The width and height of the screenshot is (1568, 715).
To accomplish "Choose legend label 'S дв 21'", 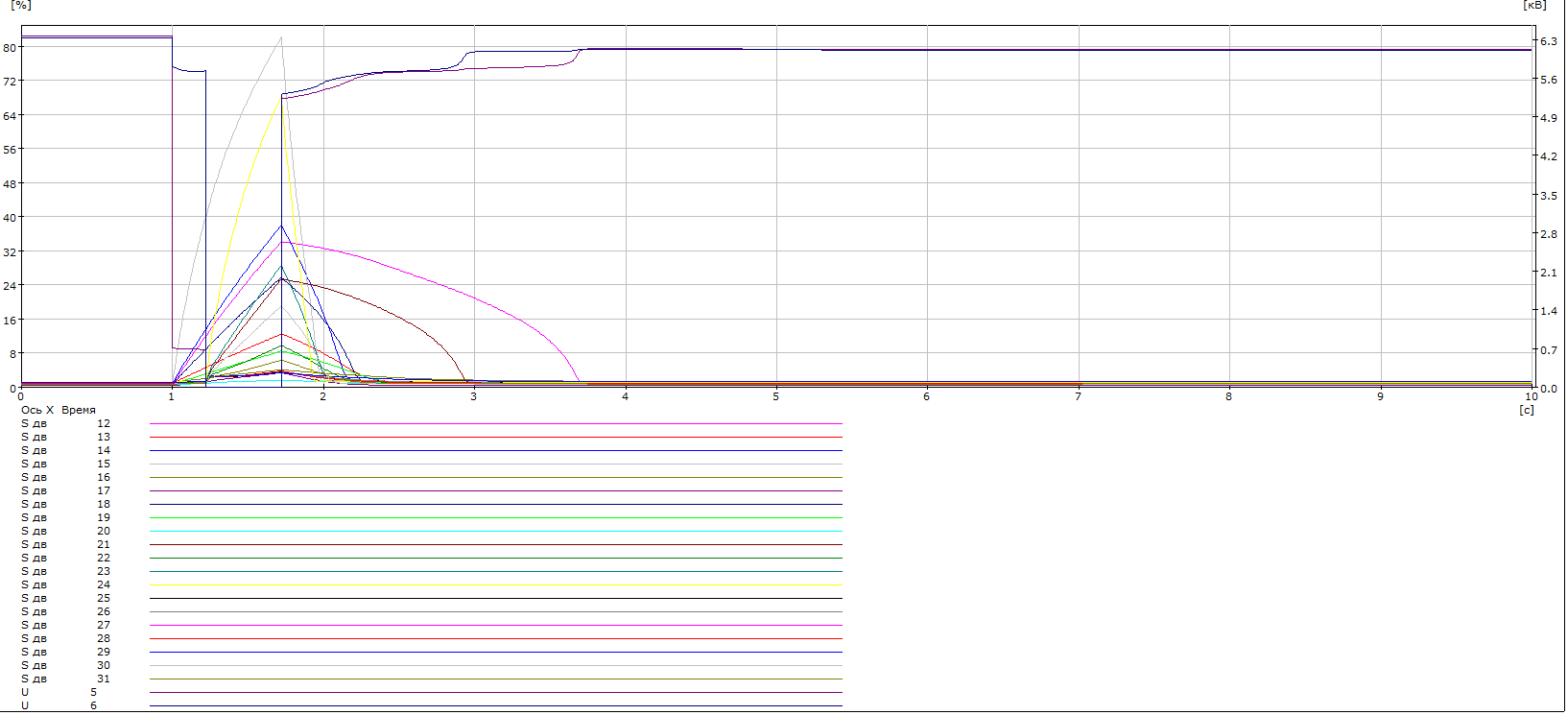I will [x=65, y=544].
